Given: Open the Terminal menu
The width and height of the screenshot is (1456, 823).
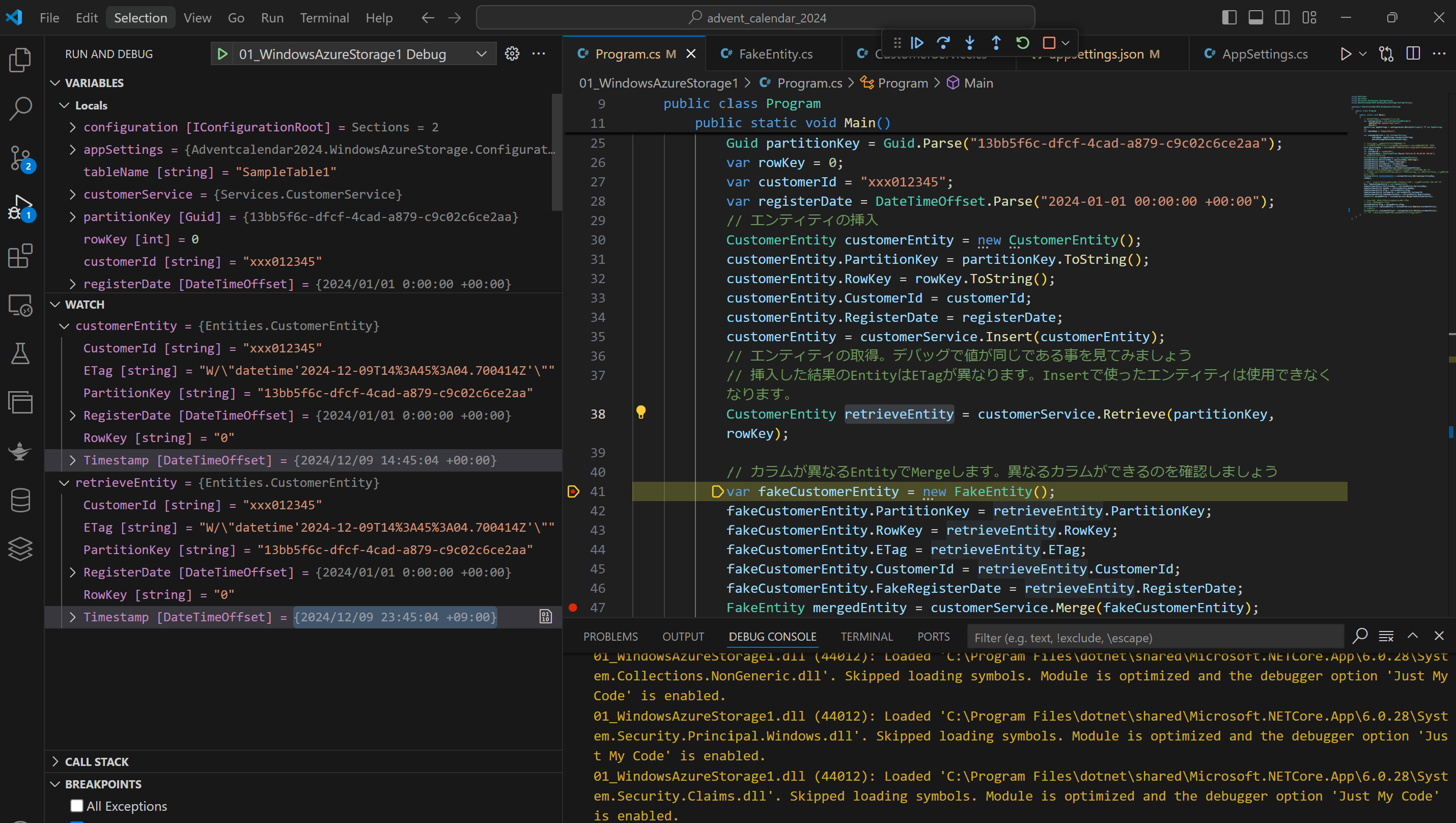Looking at the screenshot, I should tap(324, 17).
